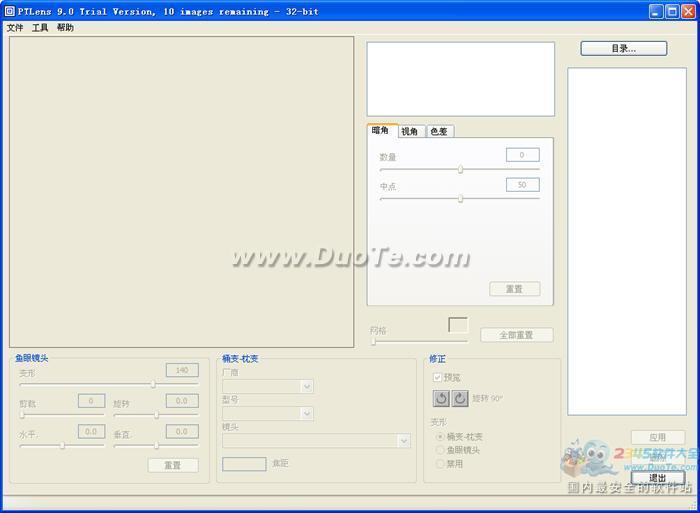This screenshot has width=700, height=513.
Task: Open the 工具 menu
Action: pyautogui.click(x=40, y=28)
